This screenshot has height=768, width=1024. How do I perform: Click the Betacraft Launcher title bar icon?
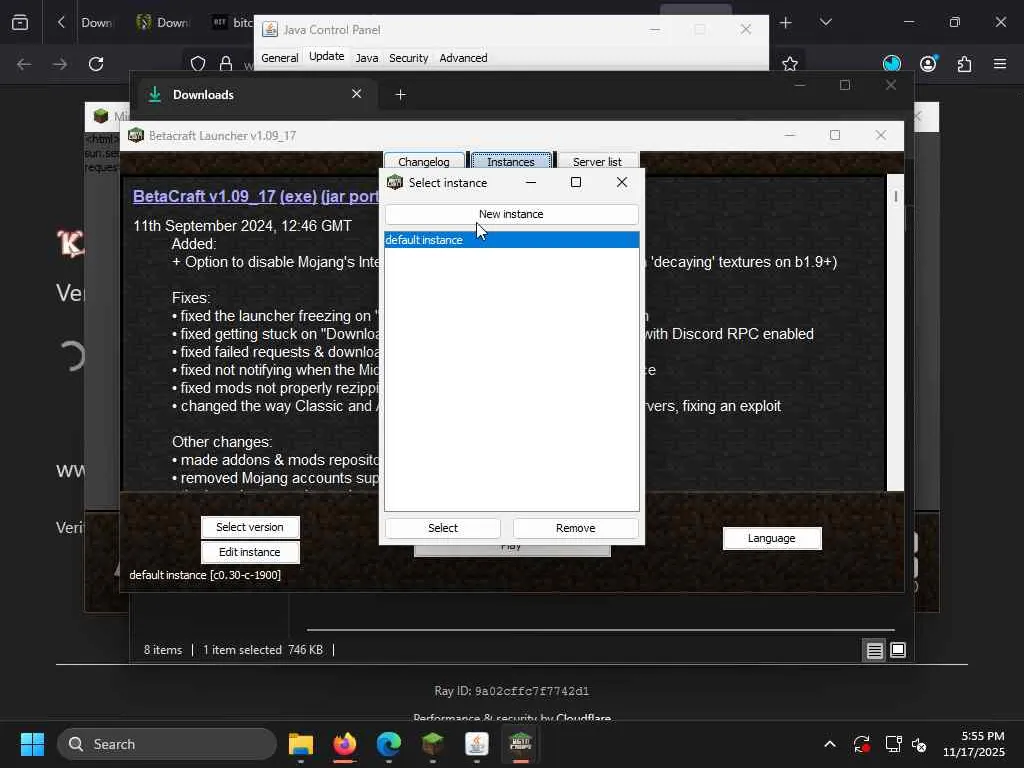coord(136,135)
